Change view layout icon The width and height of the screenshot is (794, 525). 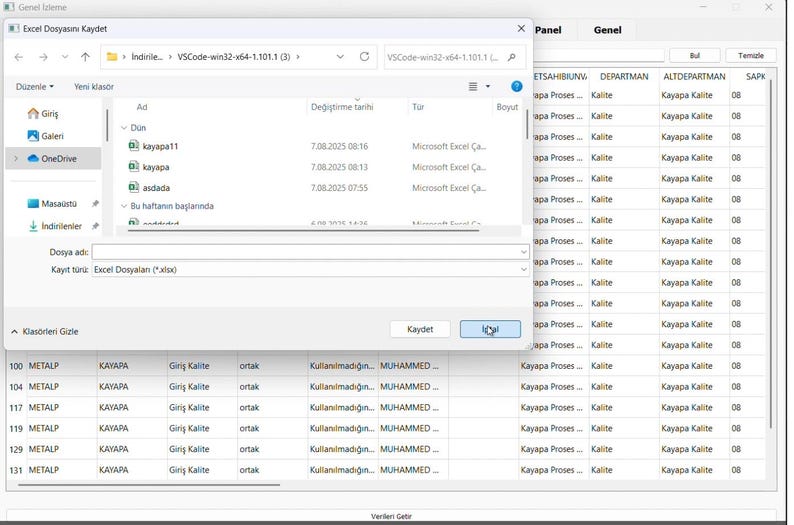click(473, 87)
